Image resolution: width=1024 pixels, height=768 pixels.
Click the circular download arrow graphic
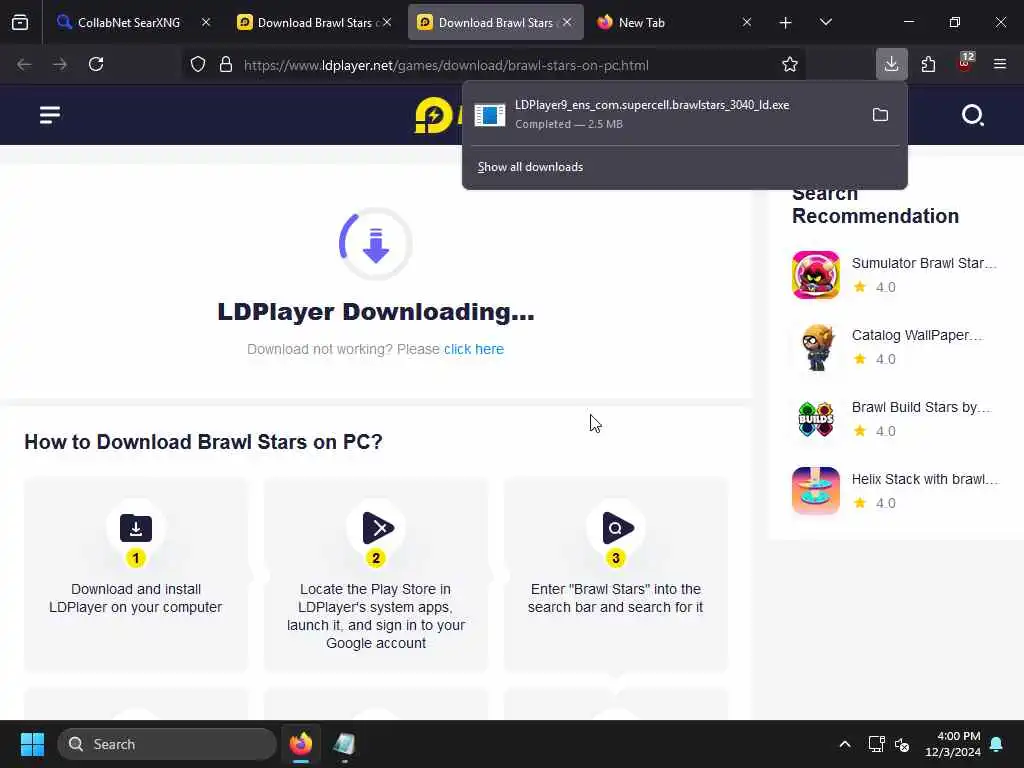click(376, 244)
